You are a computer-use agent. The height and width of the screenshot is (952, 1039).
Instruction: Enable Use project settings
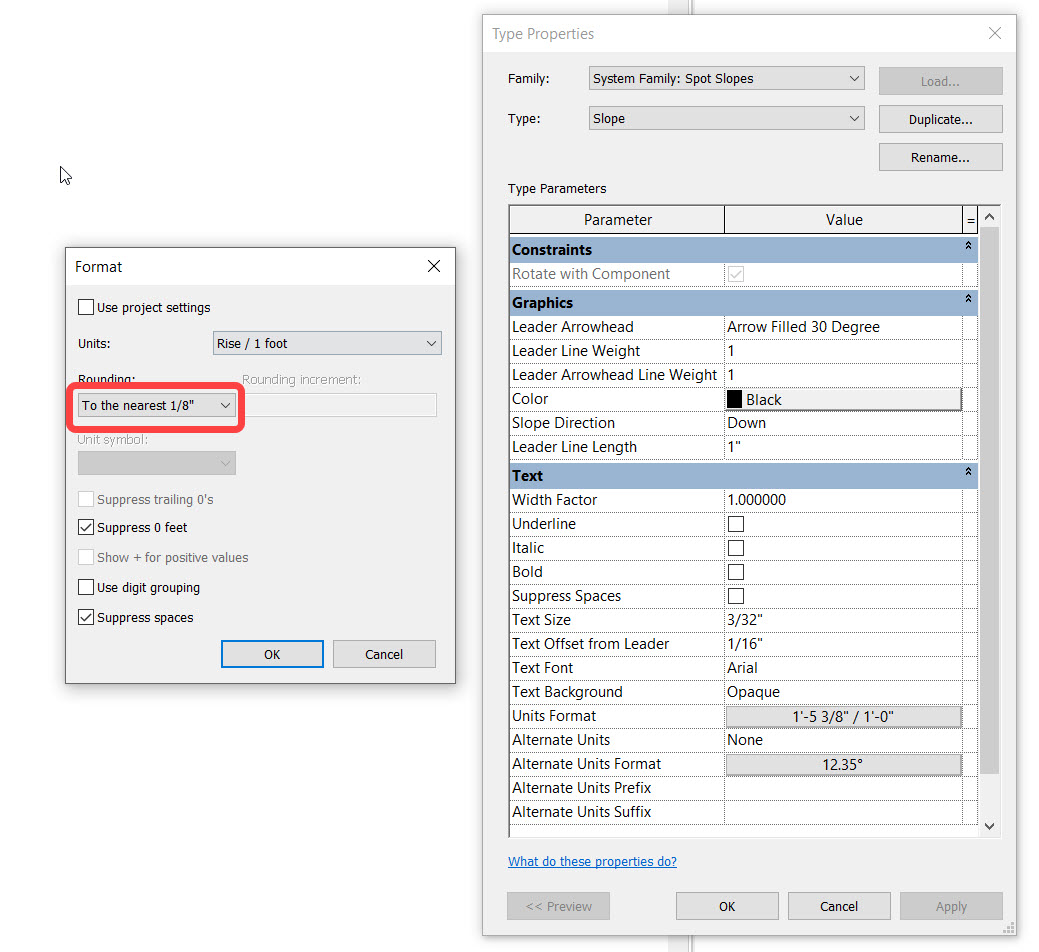click(x=86, y=307)
